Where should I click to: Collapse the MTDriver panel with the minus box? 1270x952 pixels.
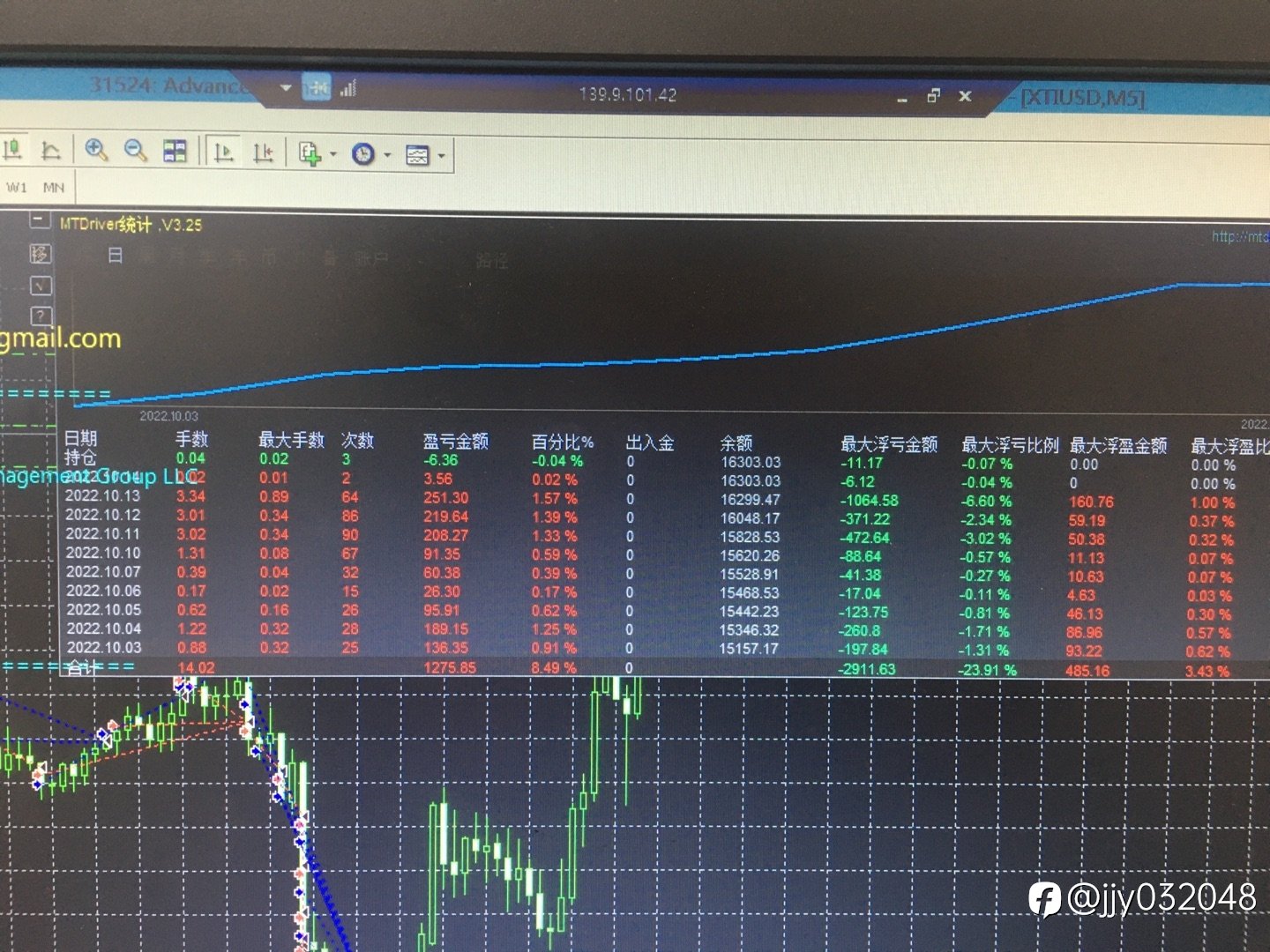tap(41, 219)
